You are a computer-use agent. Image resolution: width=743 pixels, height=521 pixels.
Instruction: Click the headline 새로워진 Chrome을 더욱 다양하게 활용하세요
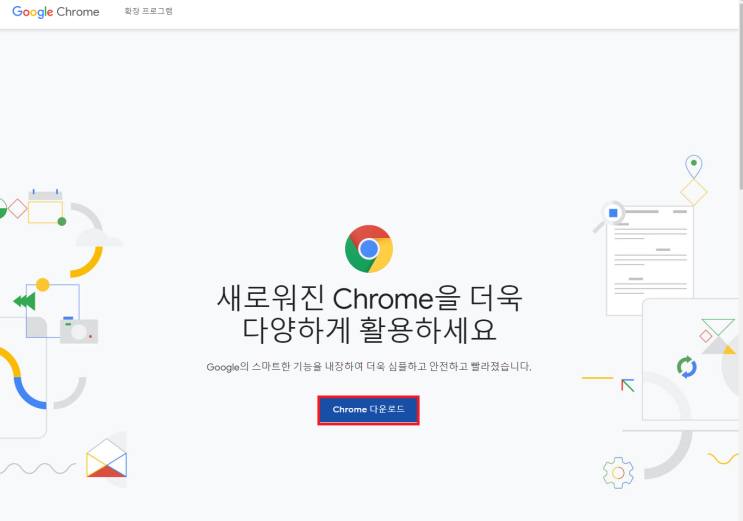point(370,314)
